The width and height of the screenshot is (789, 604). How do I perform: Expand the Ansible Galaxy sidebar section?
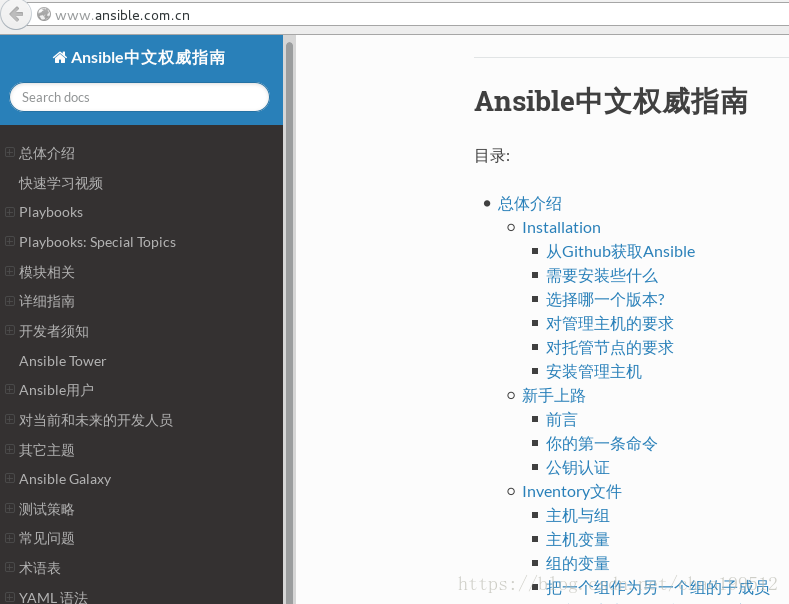pos(10,478)
